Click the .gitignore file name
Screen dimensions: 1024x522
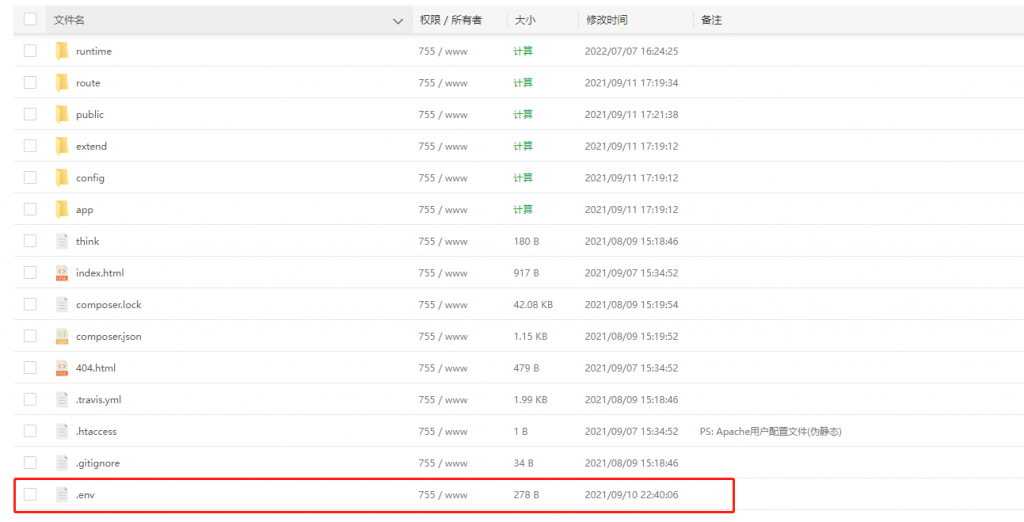98,464
